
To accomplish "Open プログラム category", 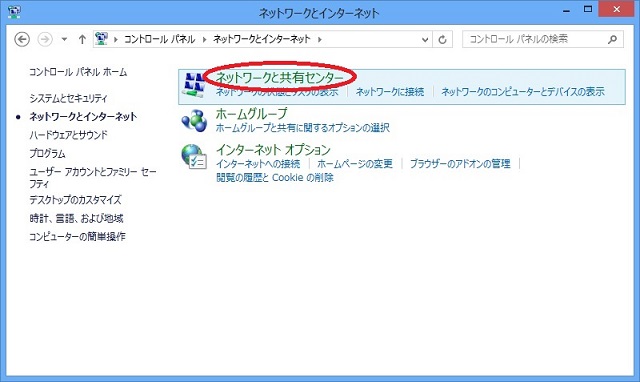I will point(47,153).
